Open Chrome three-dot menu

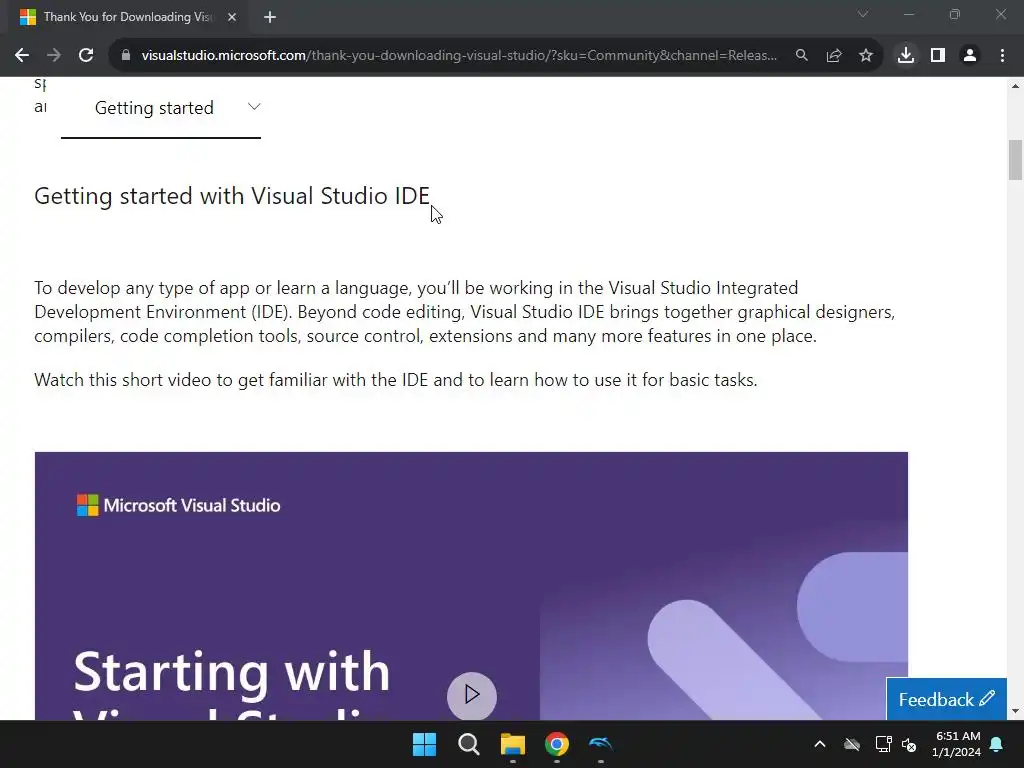pyautogui.click(x=1002, y=56)
